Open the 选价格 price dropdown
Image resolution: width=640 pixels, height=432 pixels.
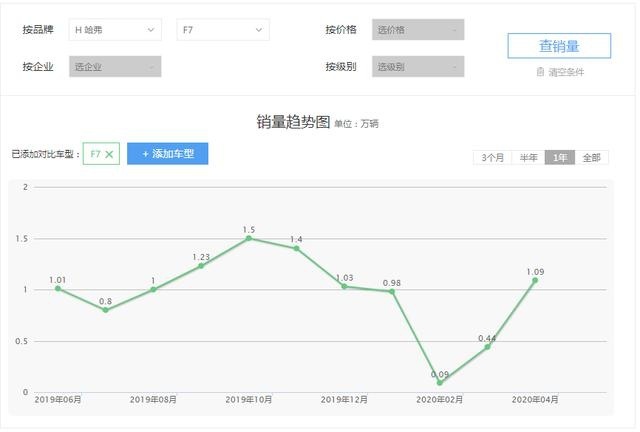418,30
